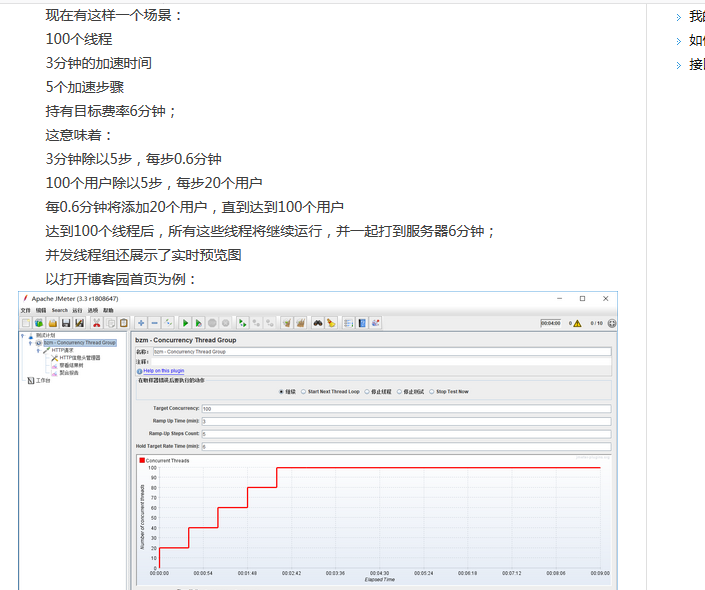705x590 pixels.
Task: Select the 察看结果树 tree node
Action: pos(71,366)
